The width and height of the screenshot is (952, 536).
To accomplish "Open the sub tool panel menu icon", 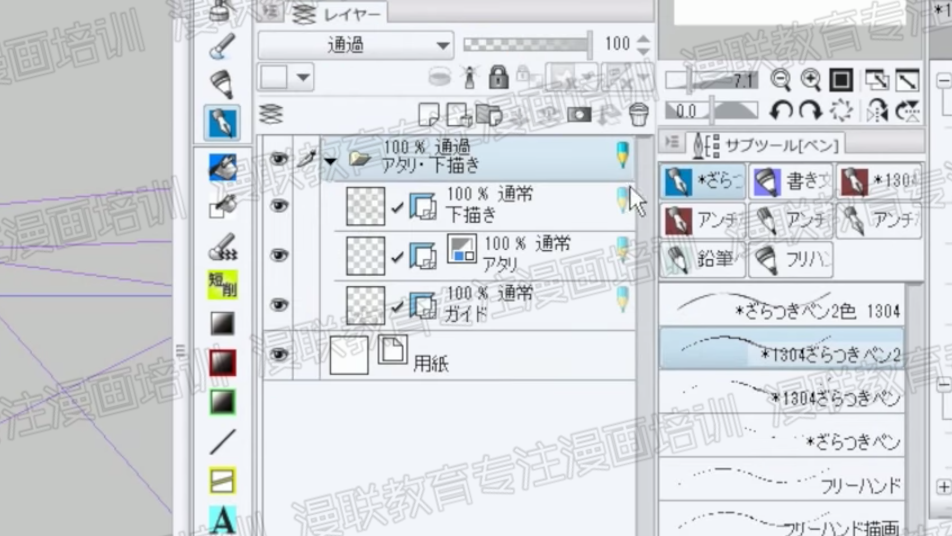I will tap(672, 143).
